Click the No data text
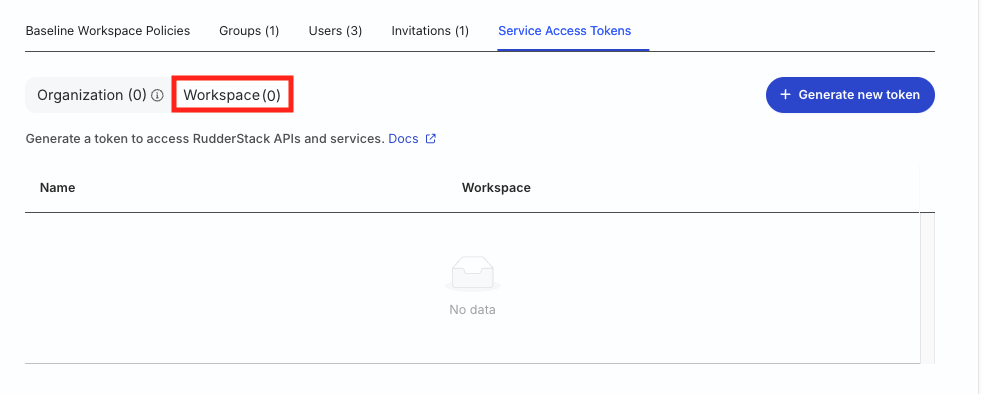981x394 pixels. tap(472, 310)
